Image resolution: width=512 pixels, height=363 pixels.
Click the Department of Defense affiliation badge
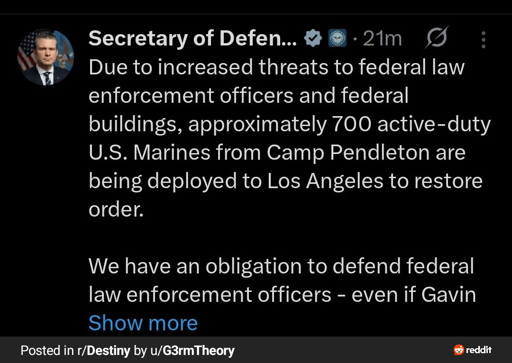point(337,38)
